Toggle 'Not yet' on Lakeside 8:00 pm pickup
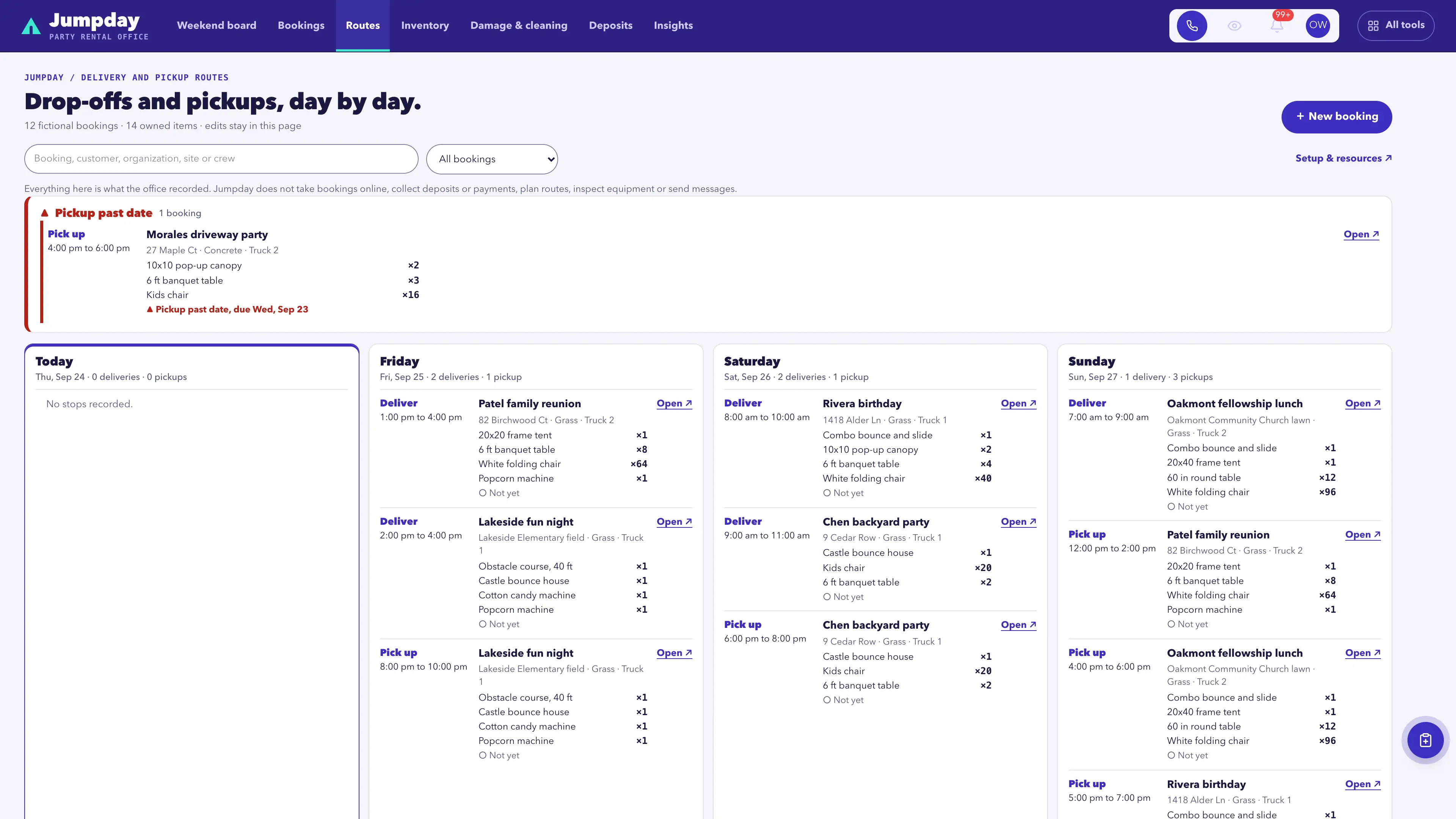The height and width of the screenshot is (819, 1456). pyautogui.click(x=499, y=755)
